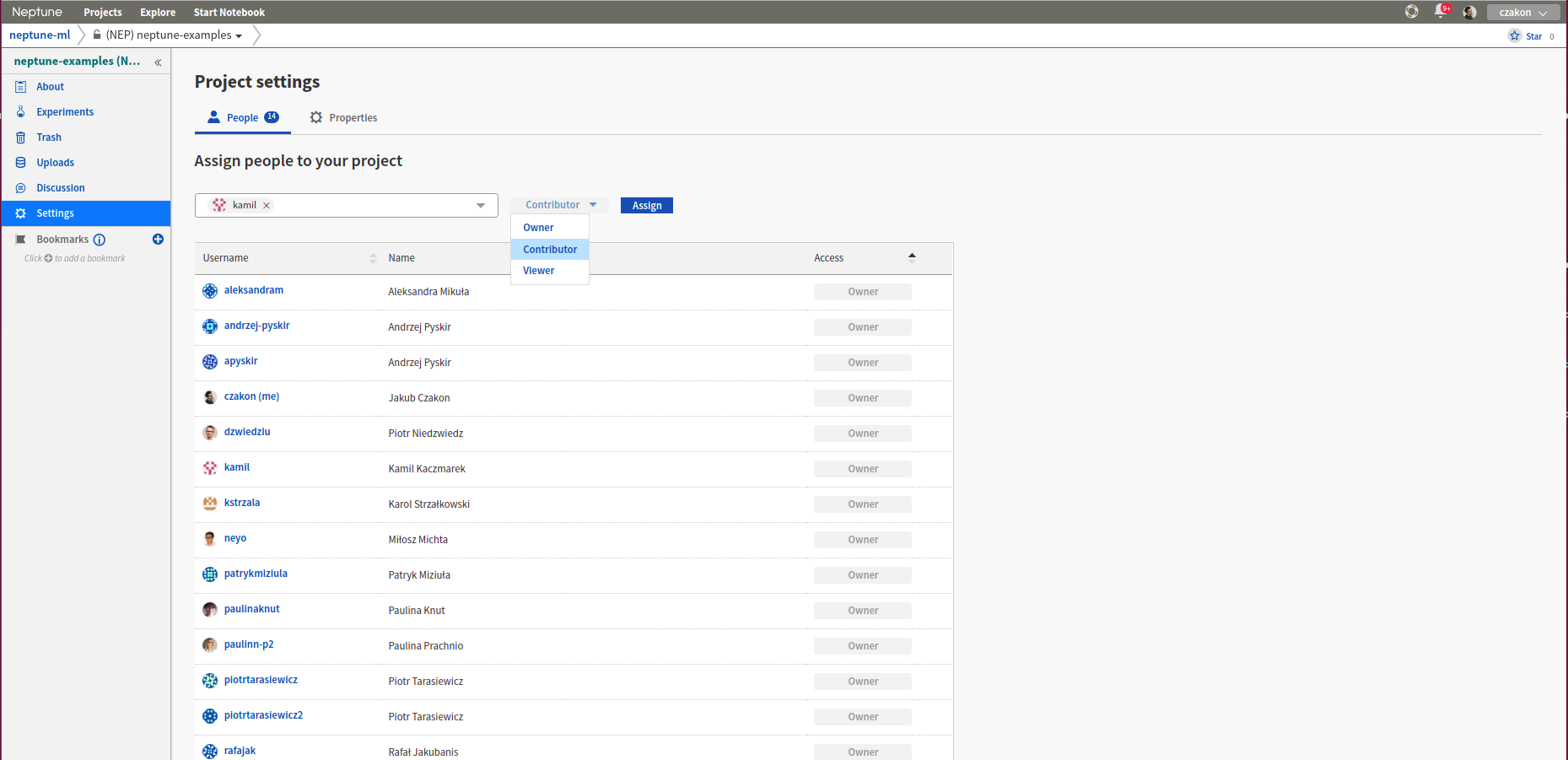Remove kamil from the selection field
The width and height of the screenshot is (1568, 760).
pyautogui.click(x=267, y=205)
